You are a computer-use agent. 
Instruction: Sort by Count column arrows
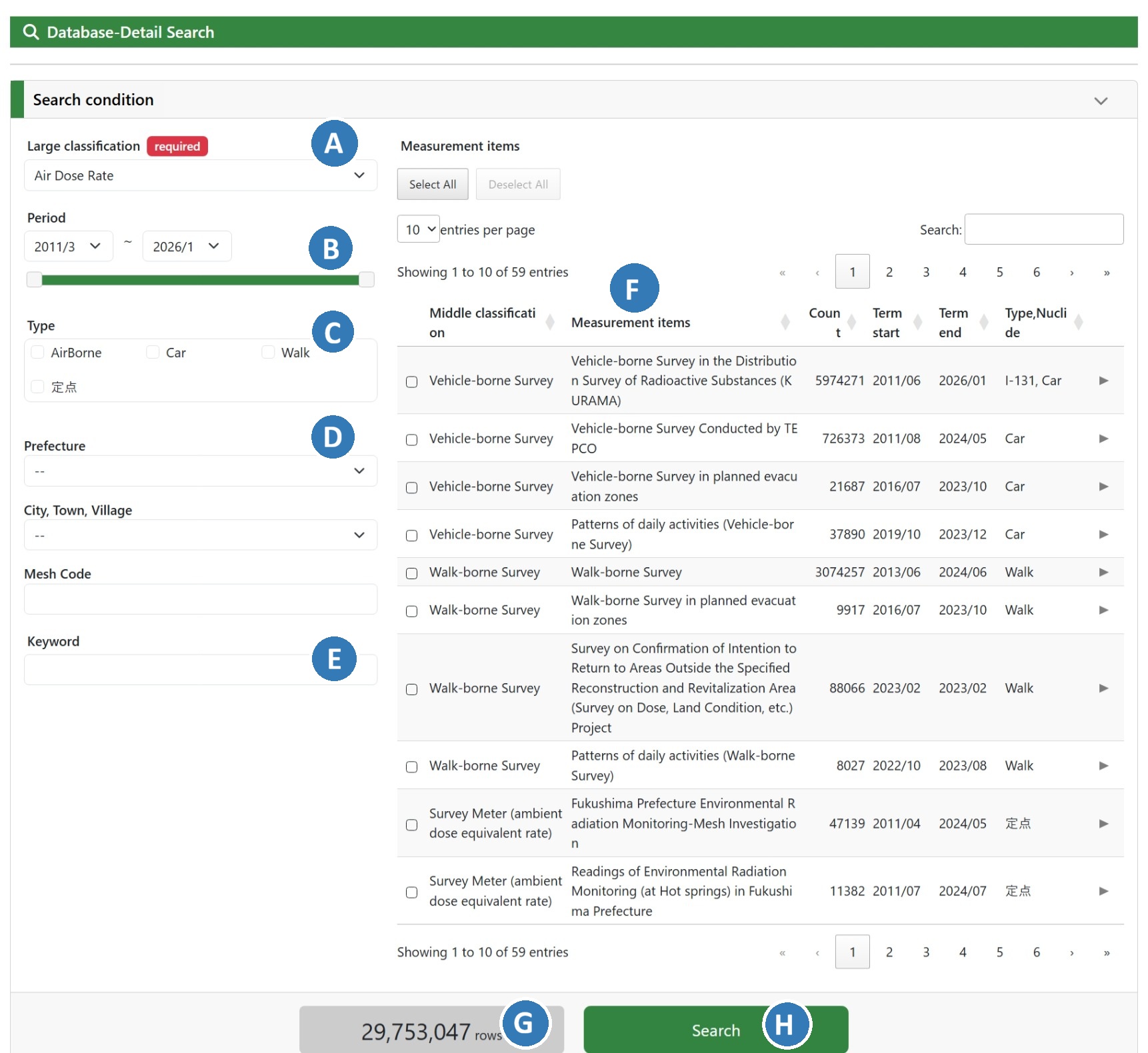pyautogui.click(x=851, y=323)
